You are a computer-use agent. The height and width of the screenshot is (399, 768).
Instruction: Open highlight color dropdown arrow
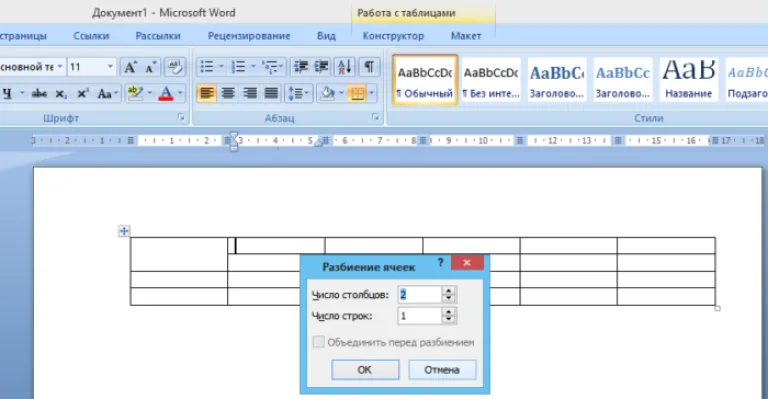pos(149,93)
